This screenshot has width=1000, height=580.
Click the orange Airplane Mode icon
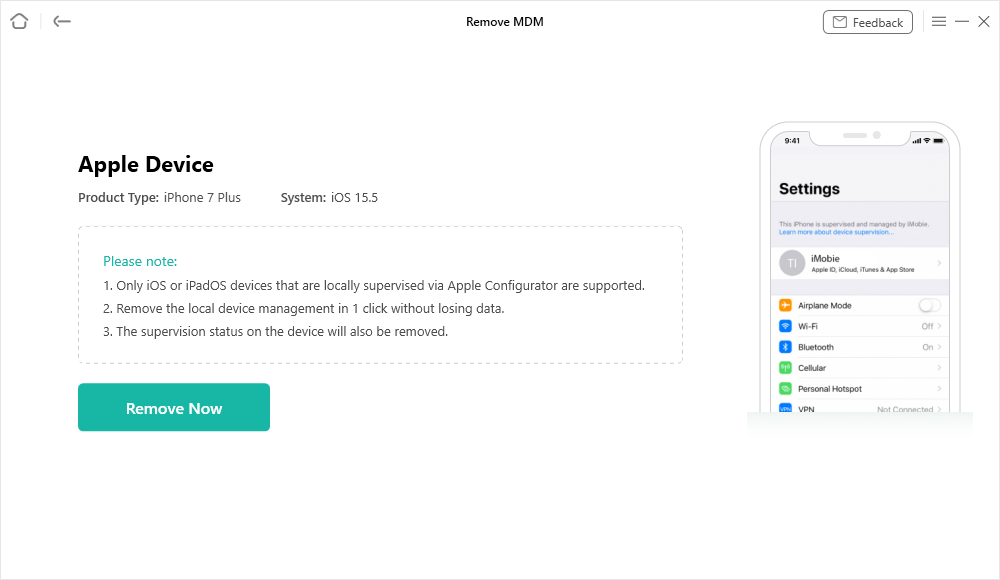tap(786, 305)
